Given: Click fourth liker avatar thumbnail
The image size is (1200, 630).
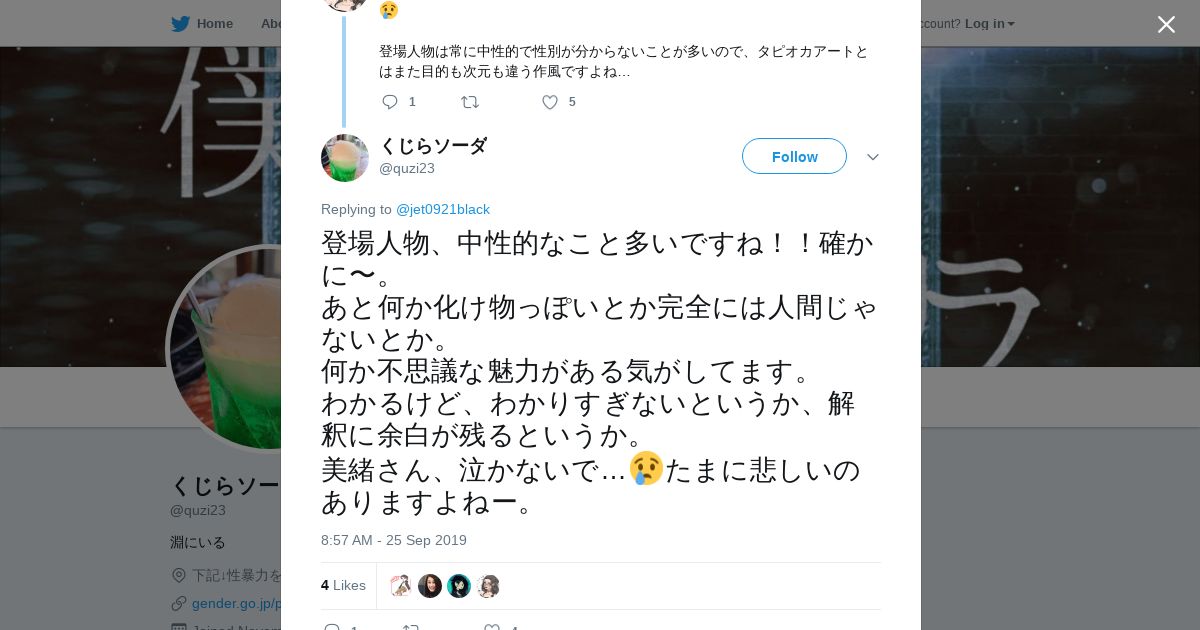Looking at the screenshot, I should 488,586.
